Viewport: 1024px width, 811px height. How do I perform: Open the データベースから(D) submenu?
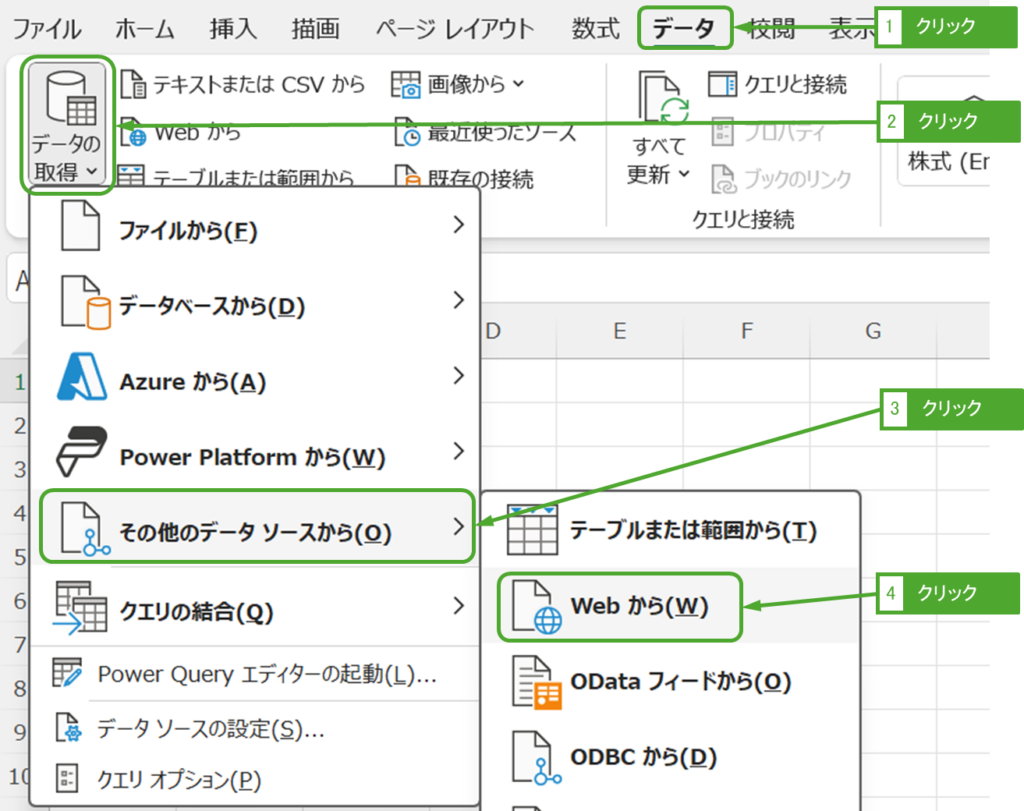click(255, 302)
